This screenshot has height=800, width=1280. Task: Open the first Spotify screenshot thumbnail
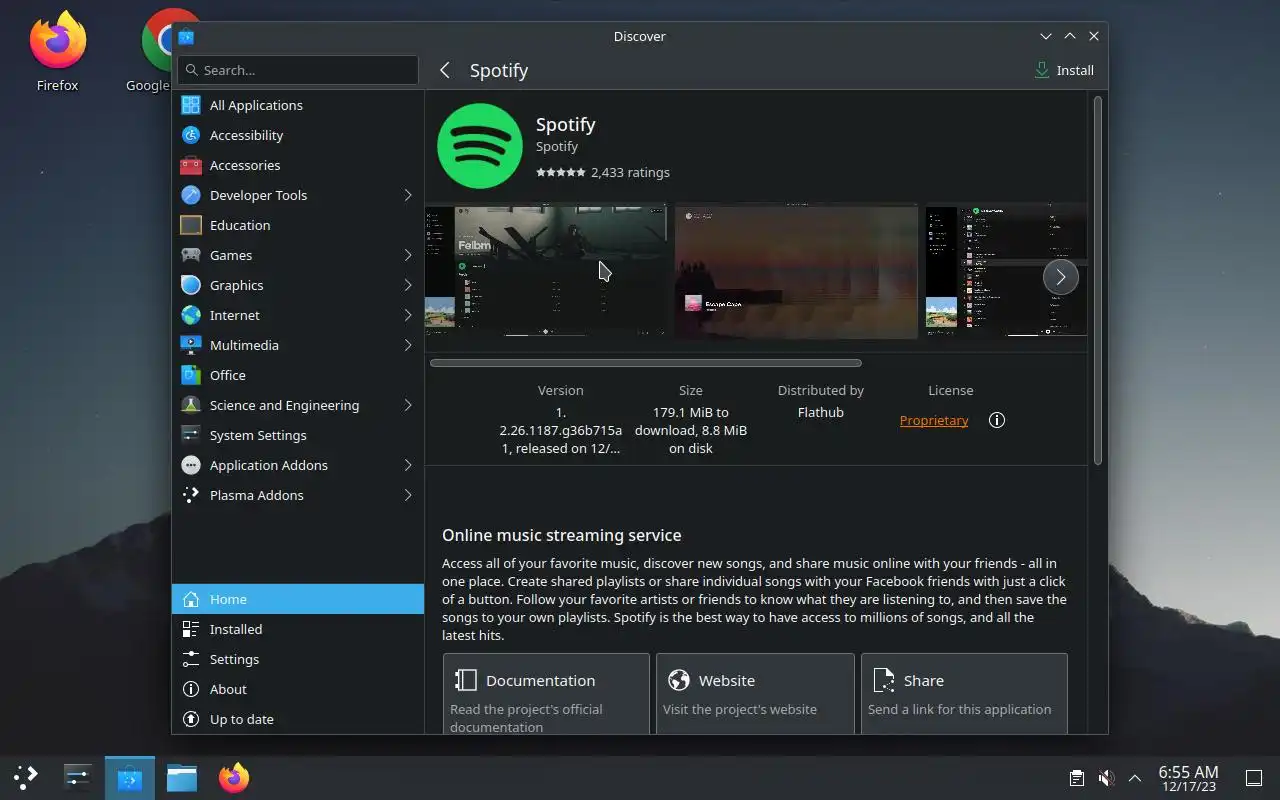pyautogui.click(x=546, y=271)
